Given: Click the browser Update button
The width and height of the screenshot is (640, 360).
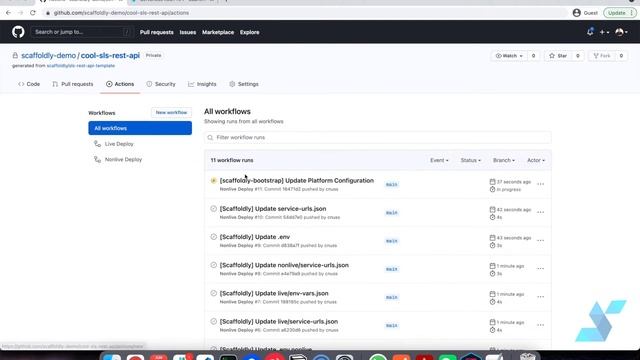Looking at the screenshot, I should pyautogui.click(x=620, y=13).
